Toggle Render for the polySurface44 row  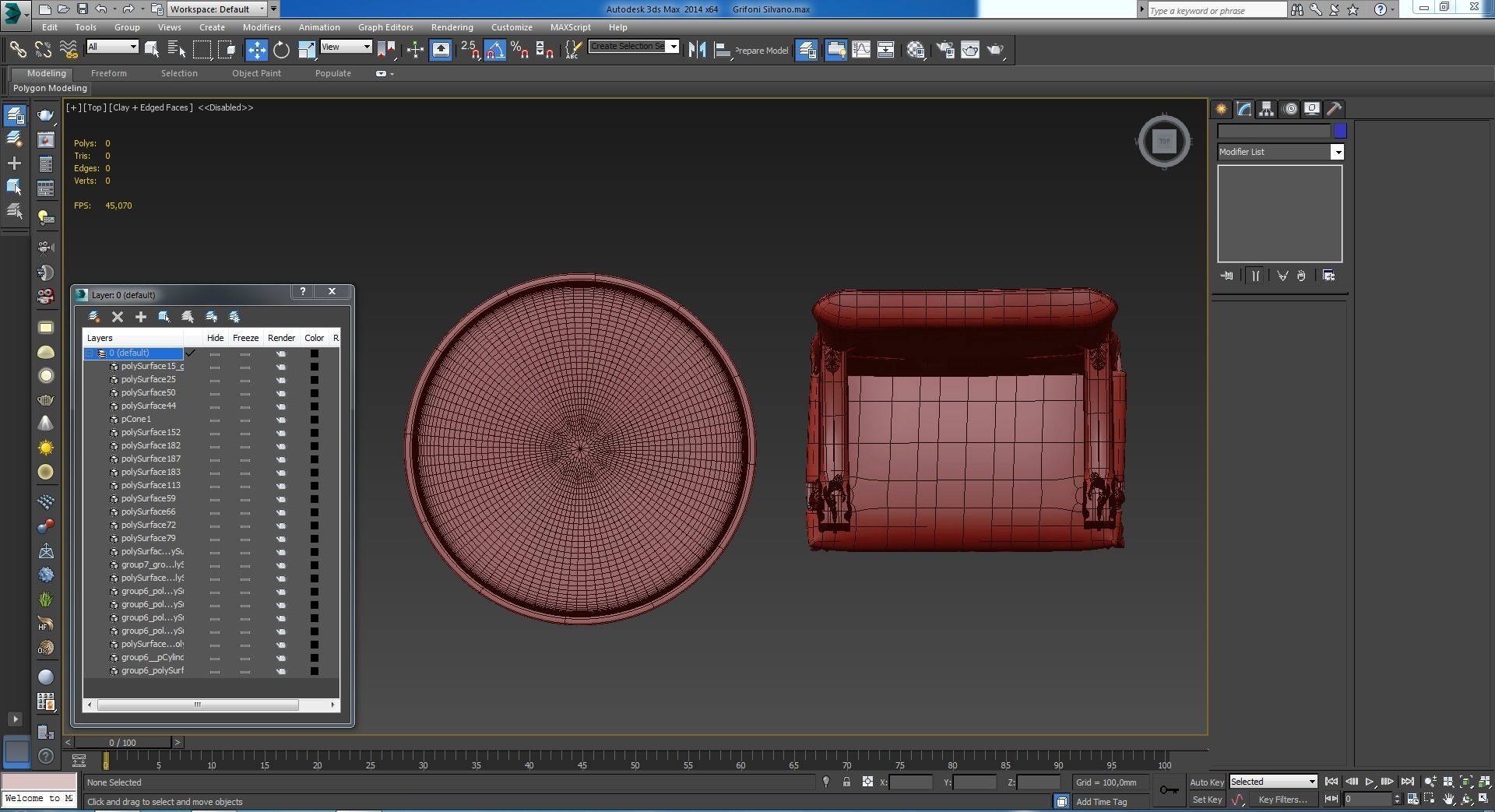[281, 406]
